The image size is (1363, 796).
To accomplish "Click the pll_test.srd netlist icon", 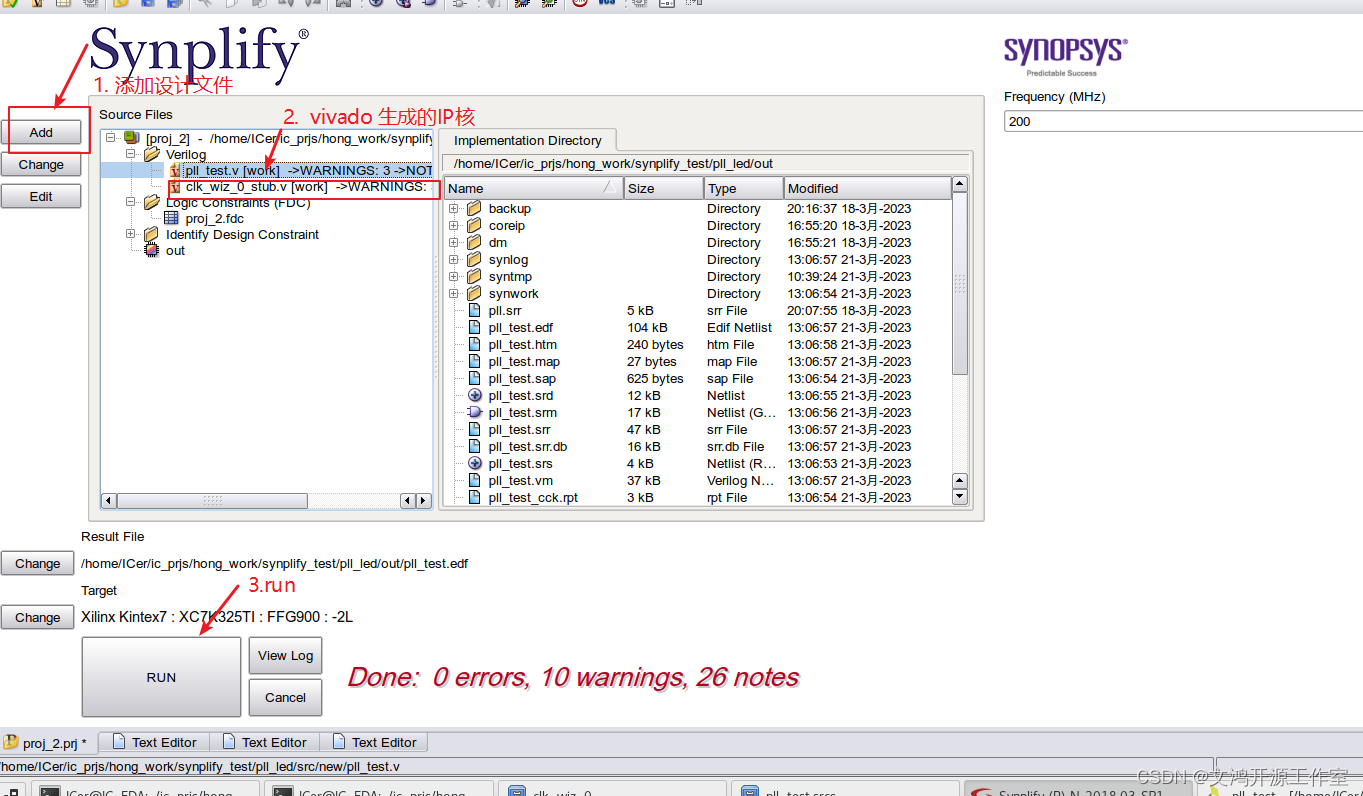I will 475,396.
